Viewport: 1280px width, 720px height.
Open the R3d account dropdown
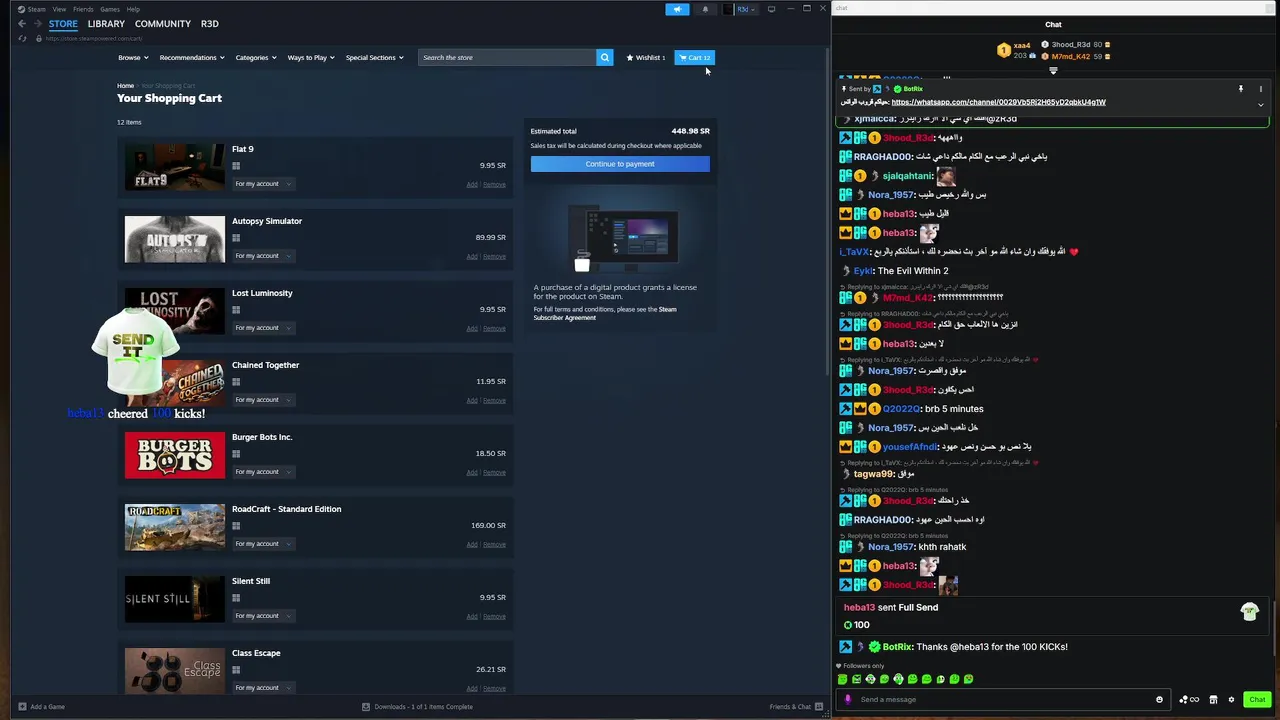(x=746, y=9)
